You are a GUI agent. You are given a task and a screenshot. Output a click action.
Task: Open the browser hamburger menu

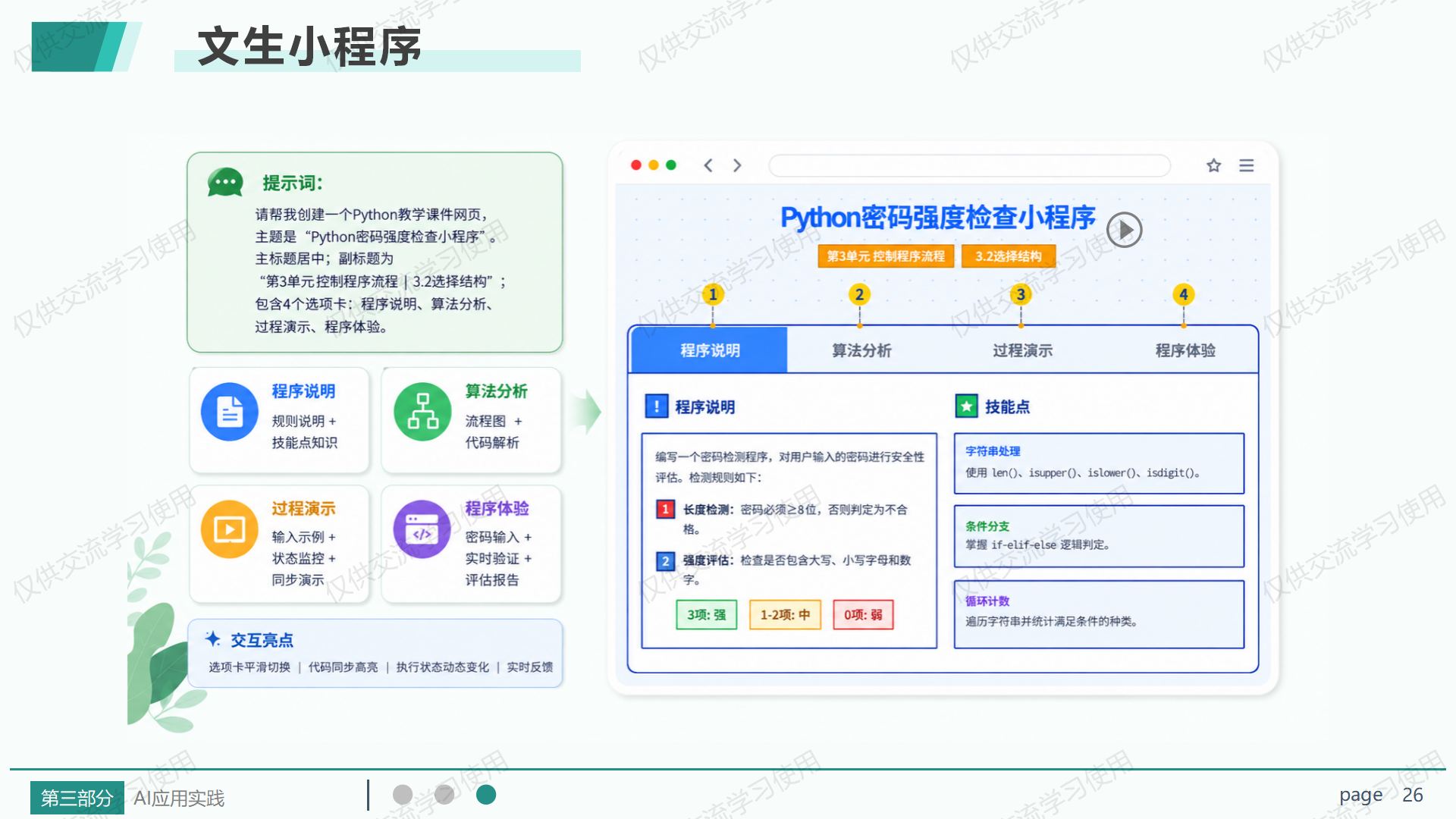coord(1247,165)
